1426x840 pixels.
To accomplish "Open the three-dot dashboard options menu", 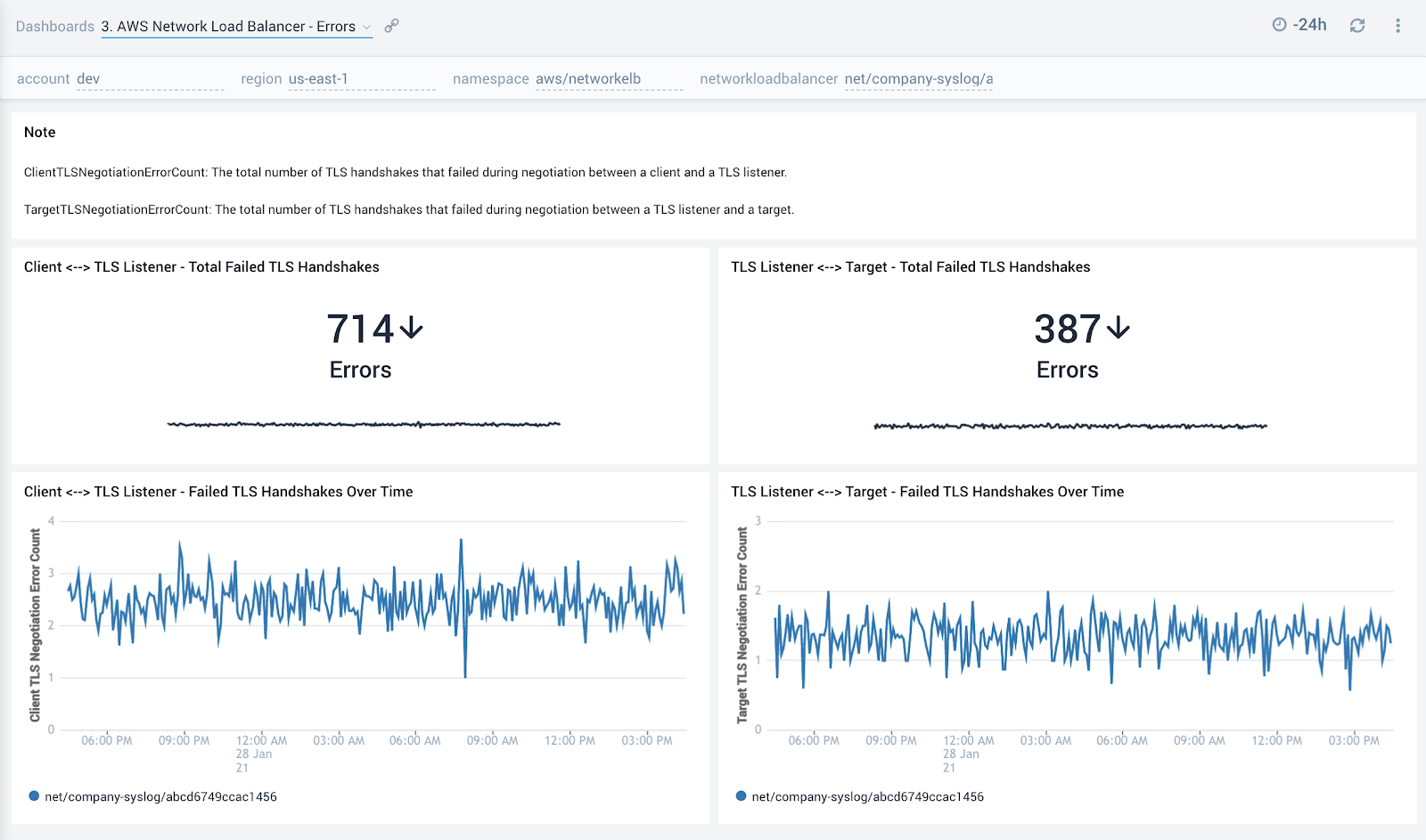I will tap(1397, 26).
